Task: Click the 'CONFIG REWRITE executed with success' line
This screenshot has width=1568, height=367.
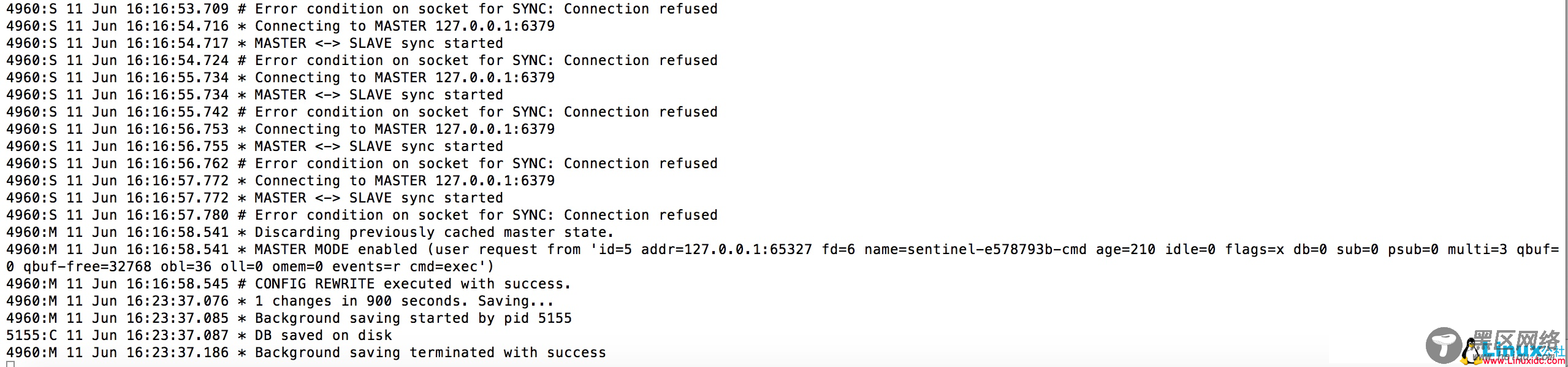Action: tap(289, 284)
